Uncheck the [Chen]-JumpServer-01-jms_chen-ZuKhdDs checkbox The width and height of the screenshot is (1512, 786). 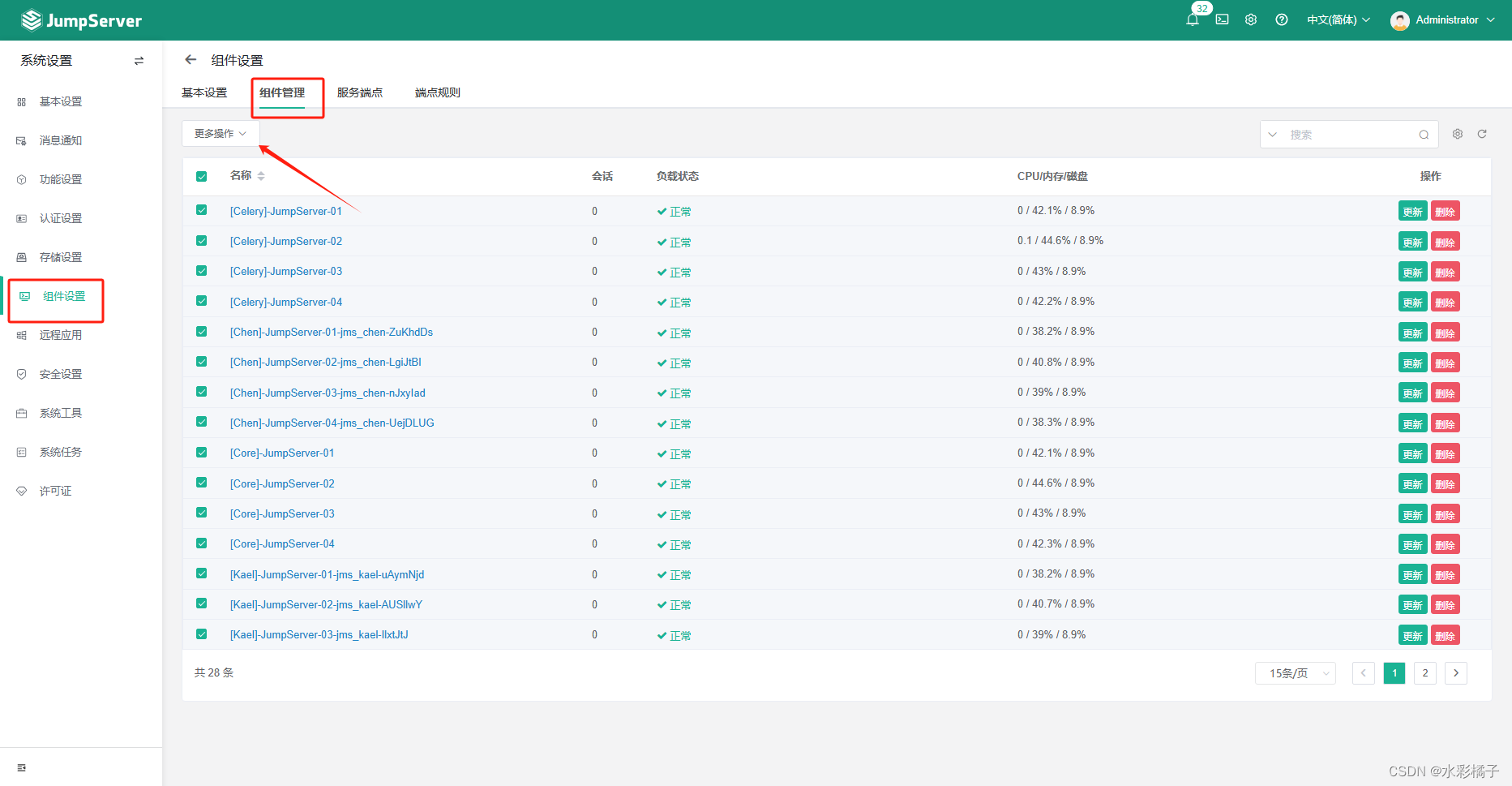(202, 332)
